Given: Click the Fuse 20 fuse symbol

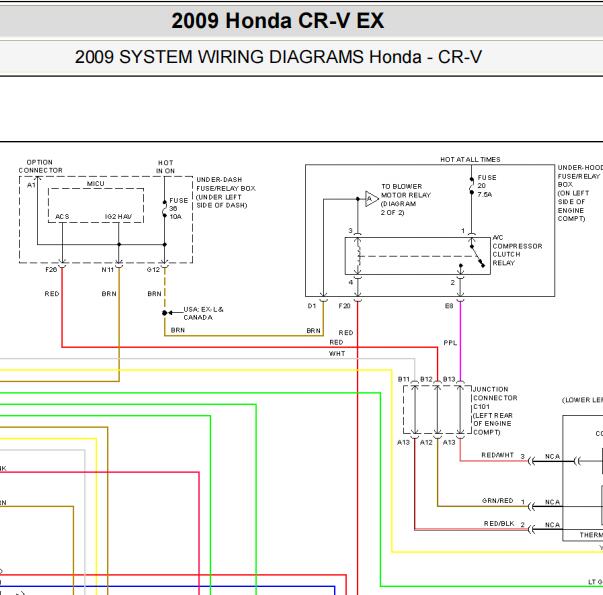Looking at the screenshot, I should click(x=471, y=185).
